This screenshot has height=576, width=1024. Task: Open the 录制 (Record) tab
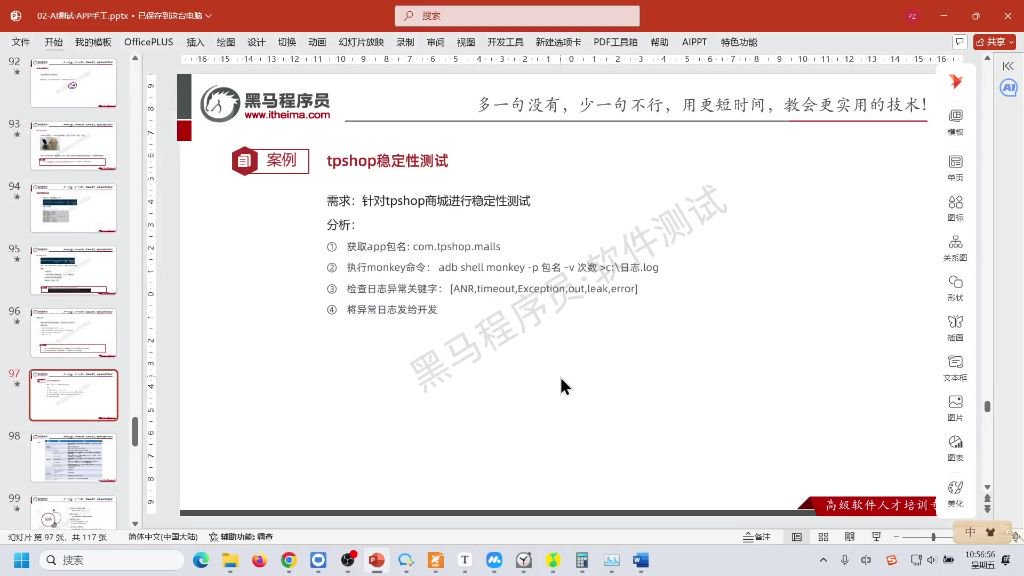[405, 42]
